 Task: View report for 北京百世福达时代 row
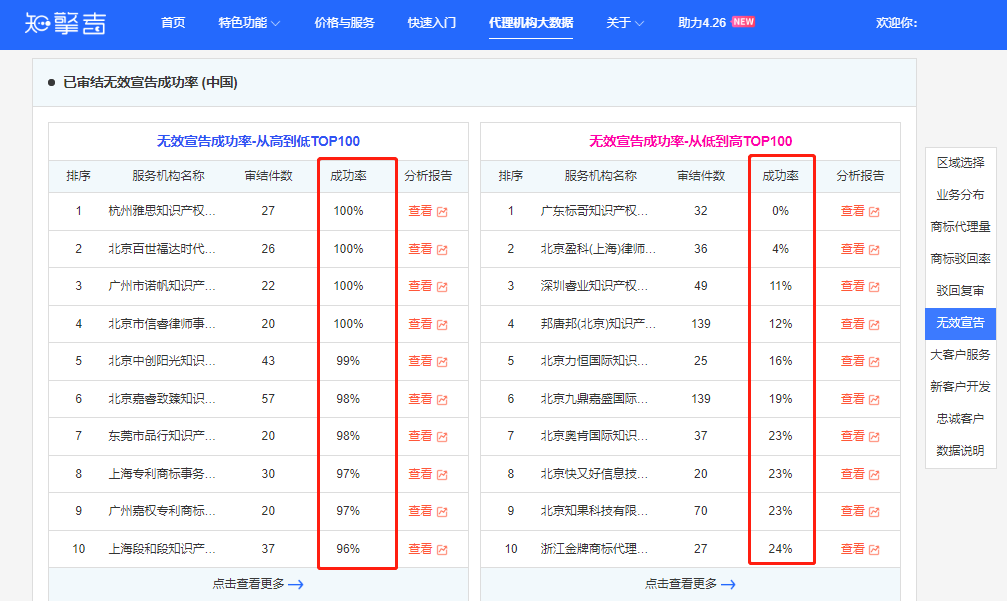[x=428, y=248]
